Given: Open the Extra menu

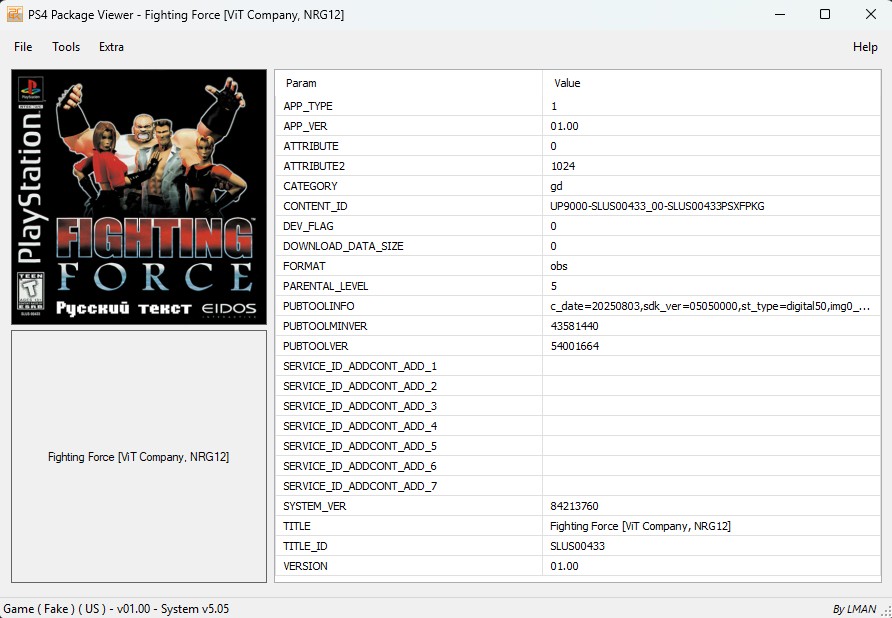Looking at the screenshot, I should 111,47.
